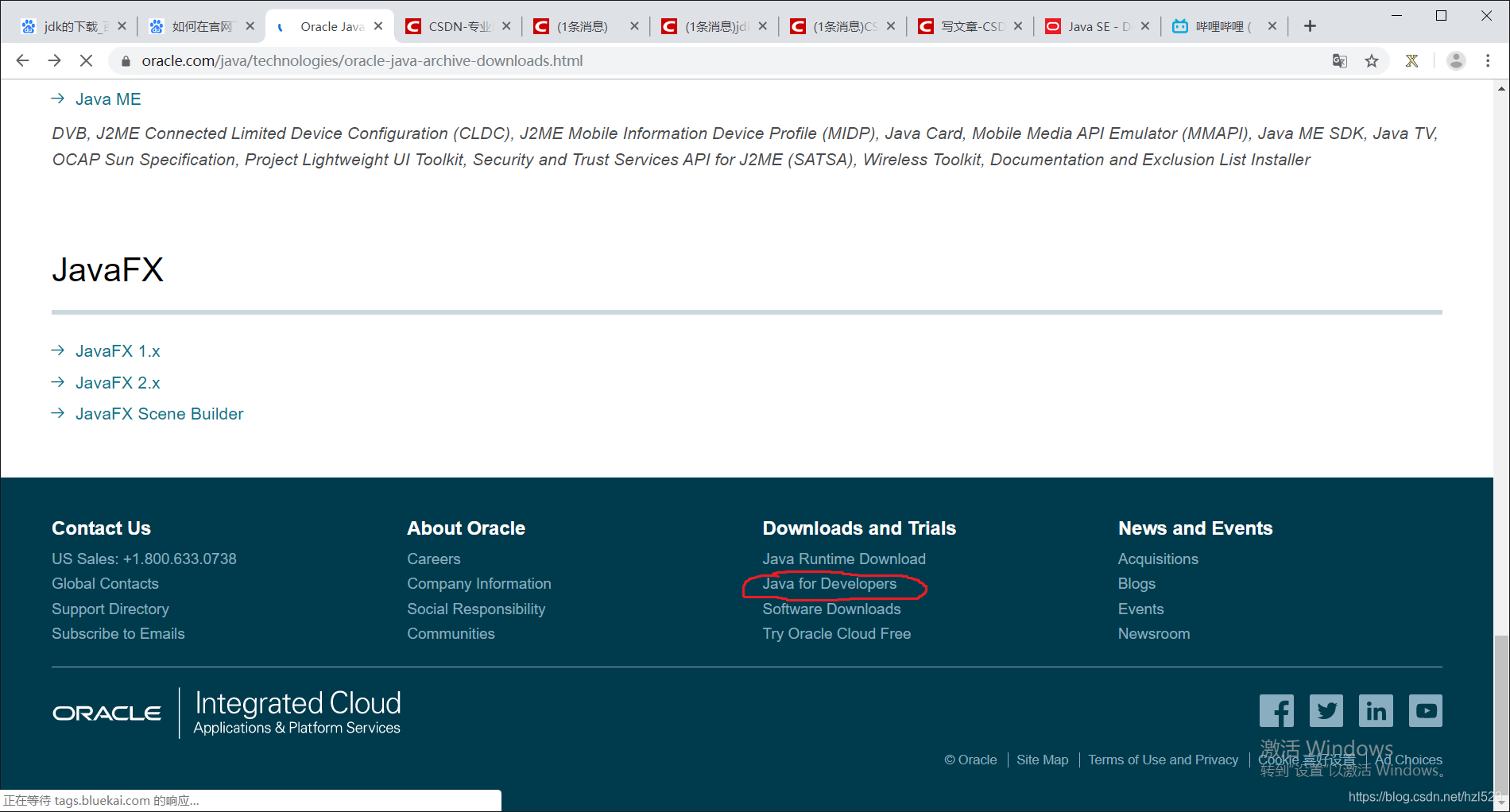Screen dimensions: 1510x812
Task: Open the Java ME link
Action: click(x=108, y=99)
